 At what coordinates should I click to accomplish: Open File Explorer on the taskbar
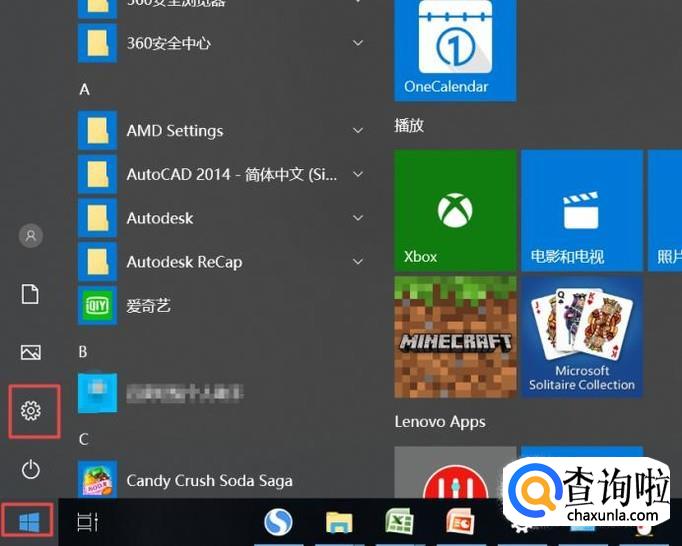pos(339,522)
